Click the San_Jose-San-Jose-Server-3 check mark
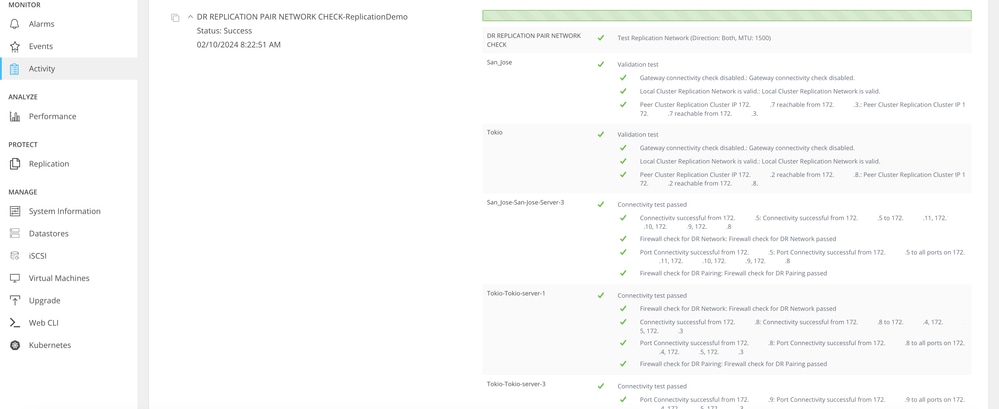The width and height of the screenshot is (999, 409). (600, 204)
